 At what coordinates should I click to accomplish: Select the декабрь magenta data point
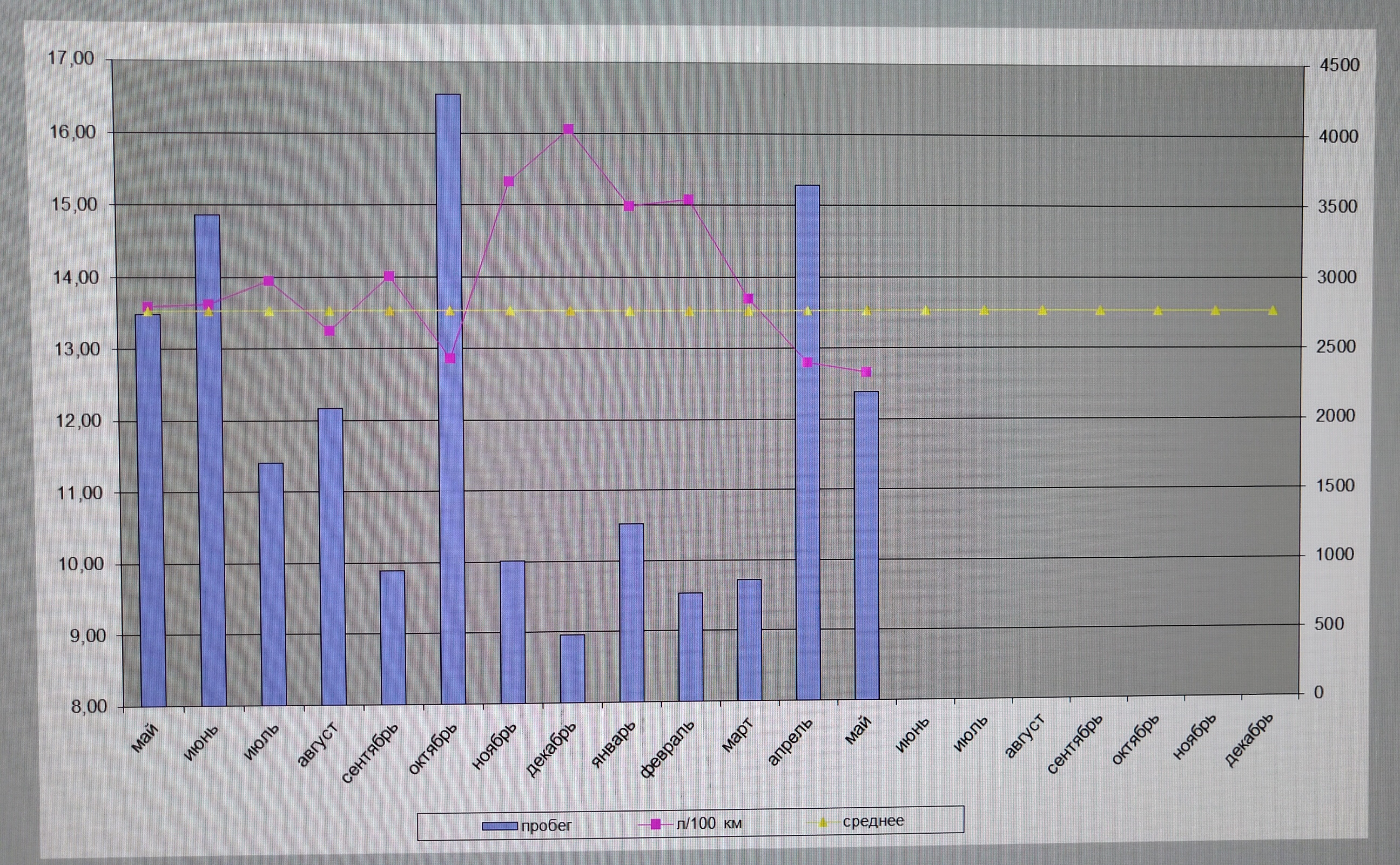point(568,129)
